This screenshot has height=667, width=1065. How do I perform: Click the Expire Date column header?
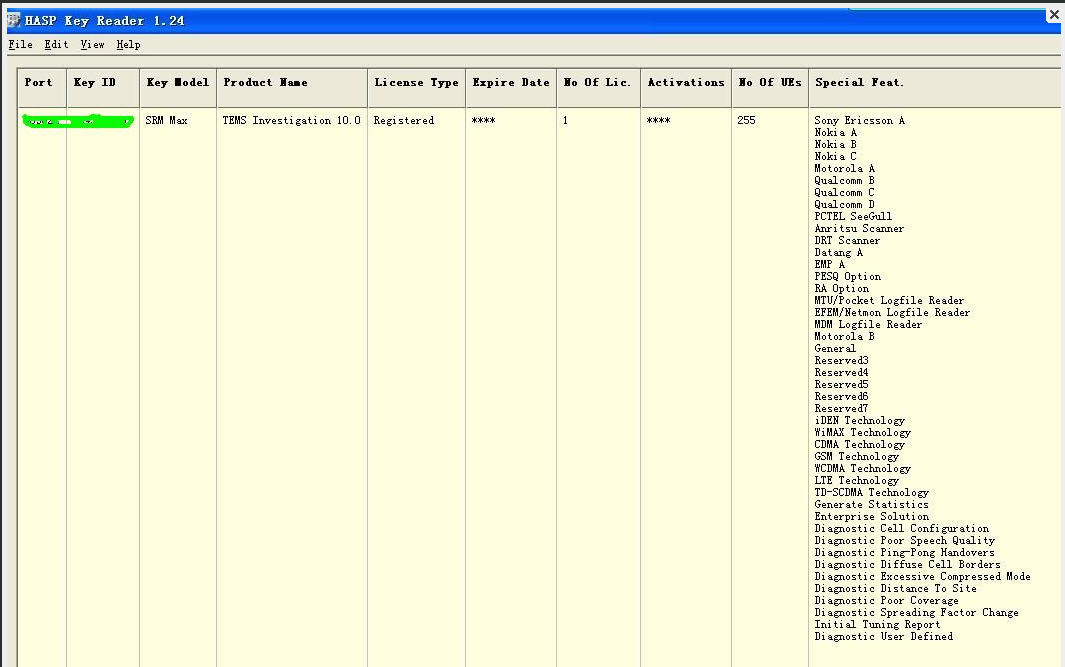tap(511, 88)
